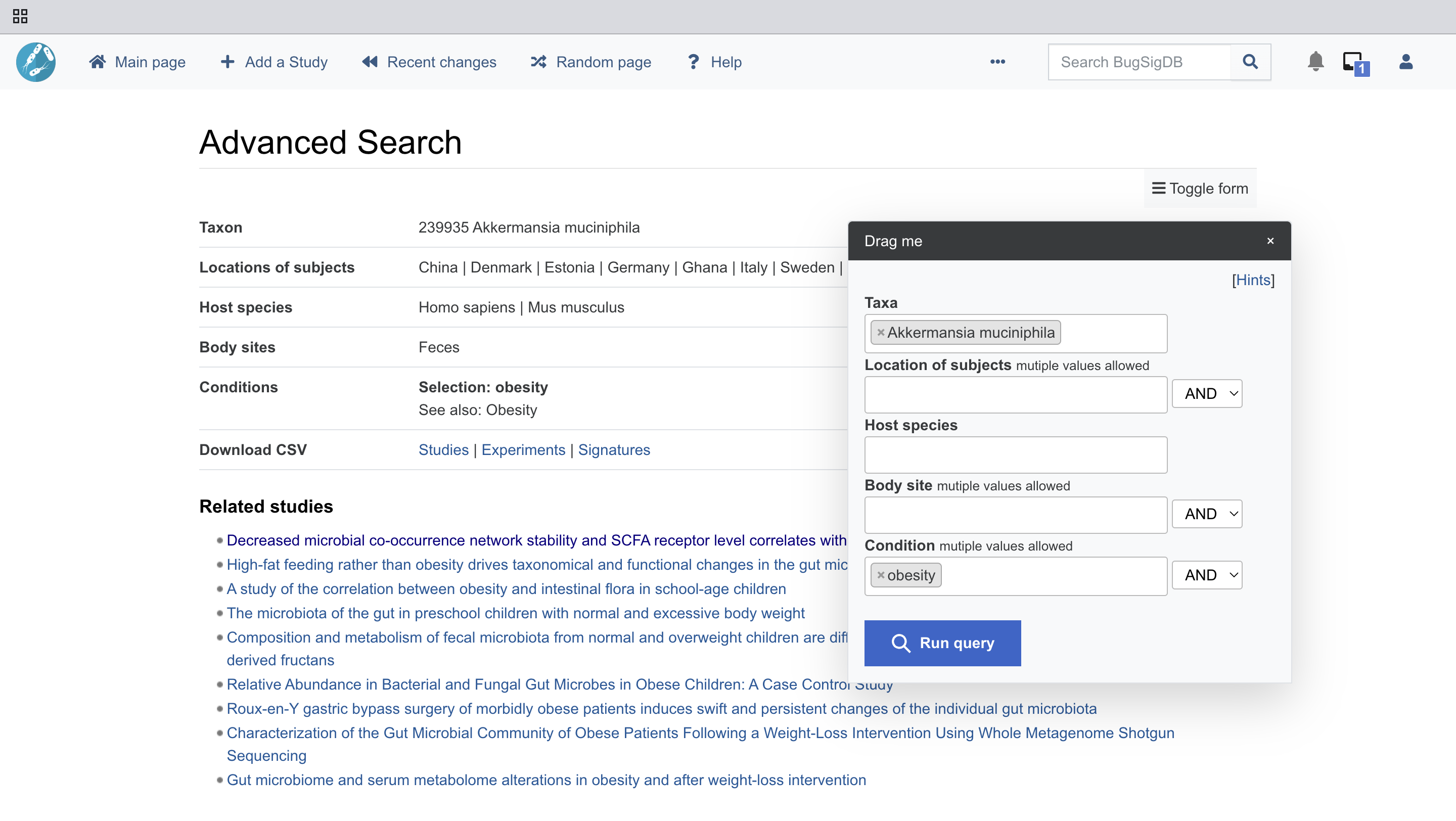
Task: Remove the obesity condition tag
Action: (x=881, y=575)
